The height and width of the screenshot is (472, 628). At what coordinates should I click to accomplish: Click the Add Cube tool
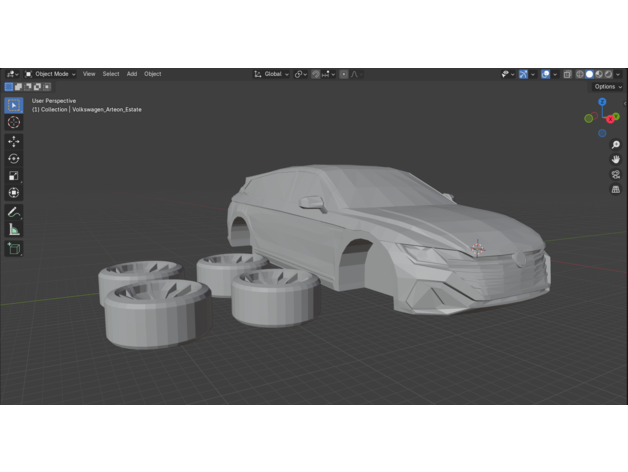(x=14, y=248)
